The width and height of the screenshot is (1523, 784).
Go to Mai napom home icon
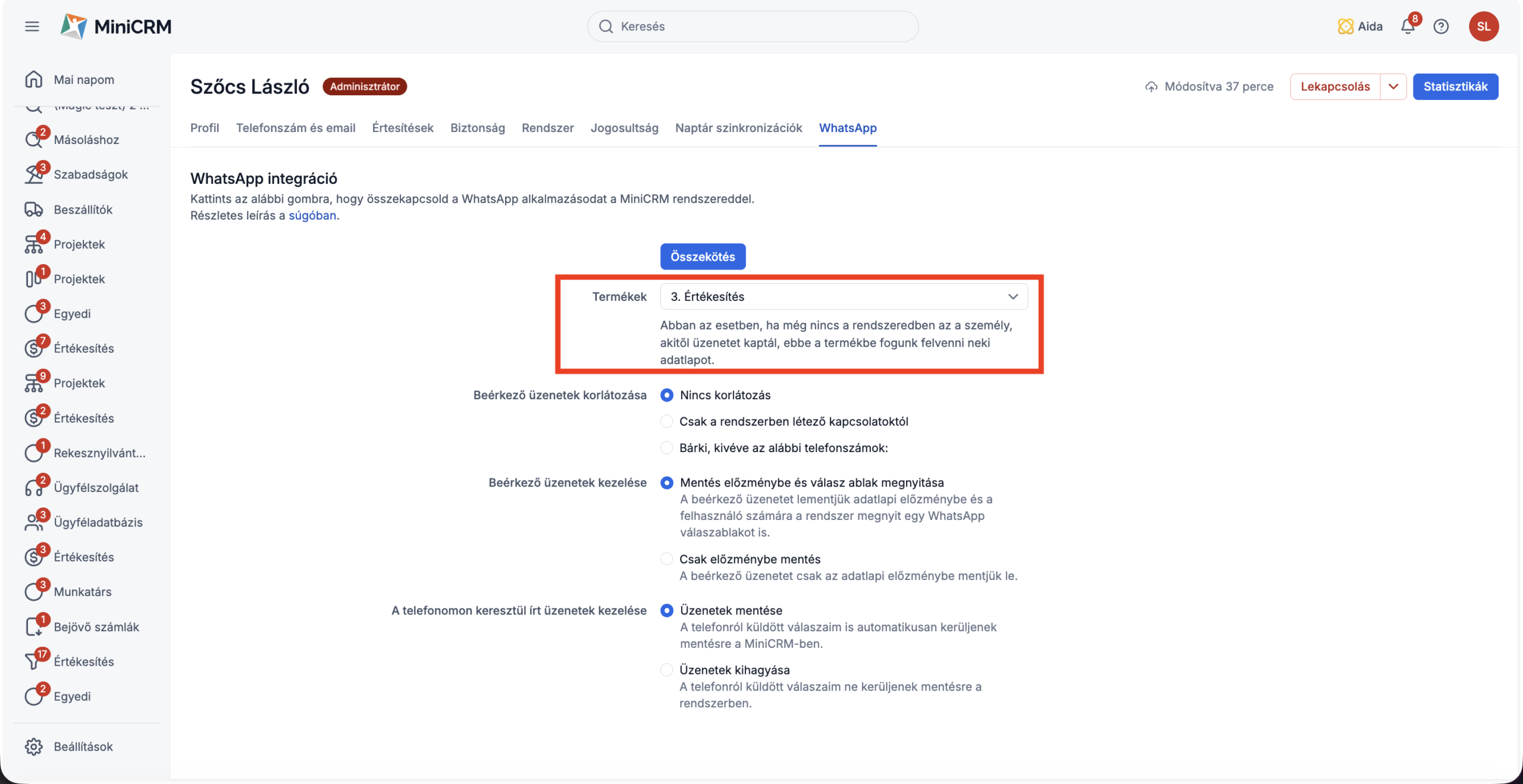(34, 79)
